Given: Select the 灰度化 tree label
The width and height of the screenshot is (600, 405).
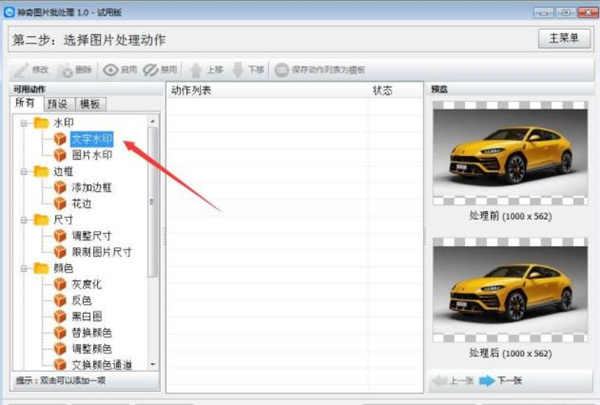Looking at the screenshot, I should click(x=87, y=284).
